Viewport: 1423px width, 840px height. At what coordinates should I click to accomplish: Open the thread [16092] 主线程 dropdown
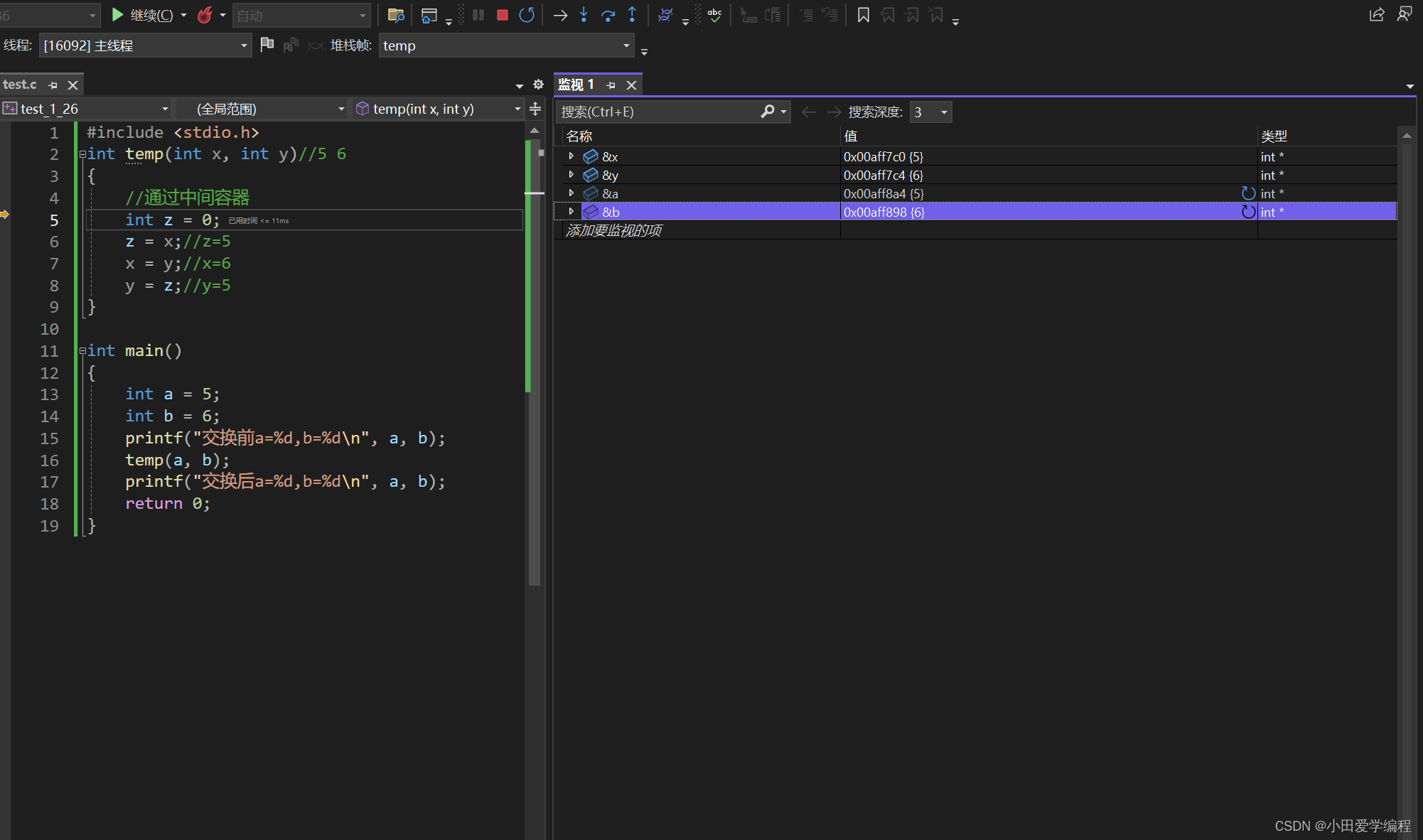[x=244, y=45]
